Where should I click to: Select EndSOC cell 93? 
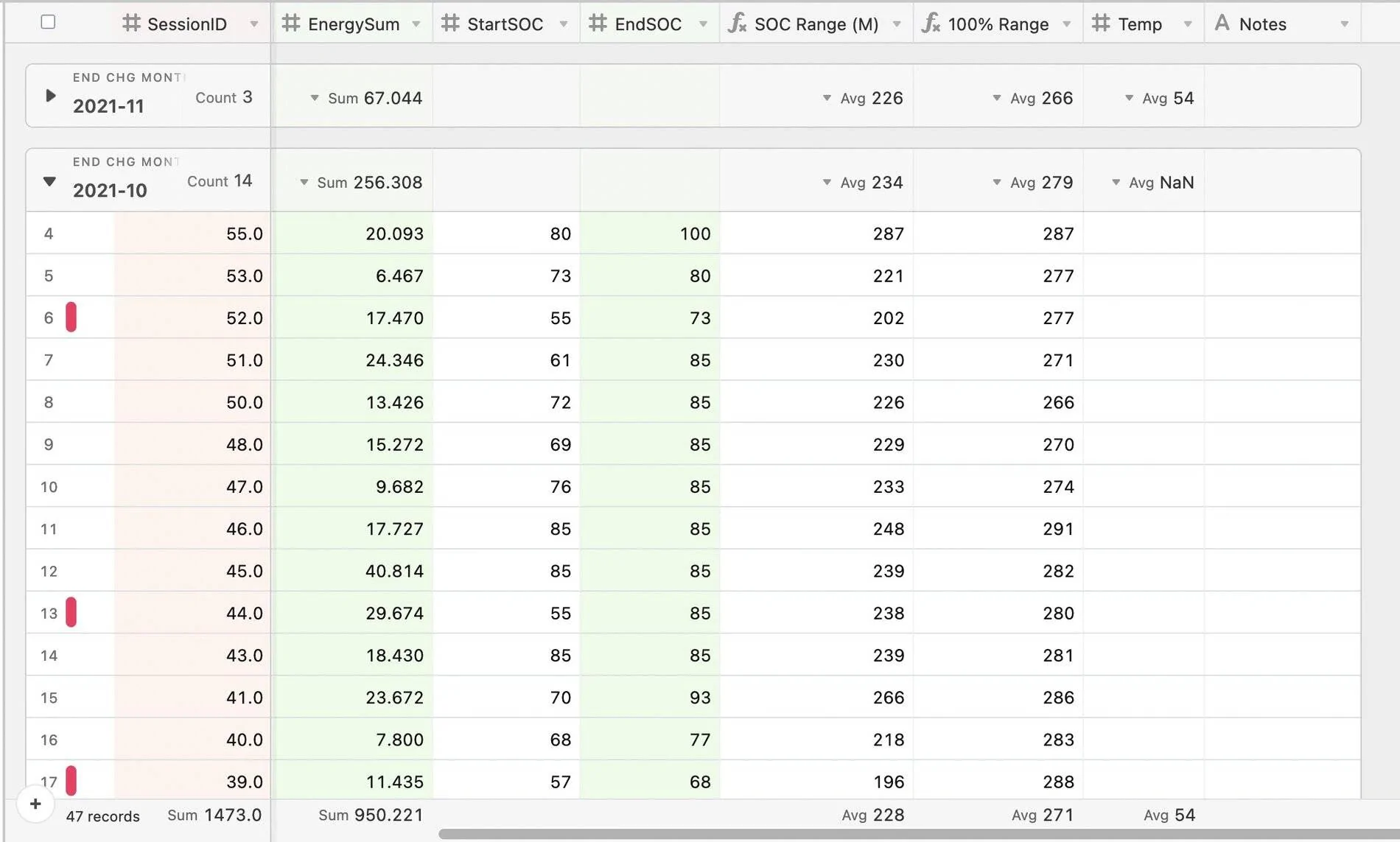[650, 697]
